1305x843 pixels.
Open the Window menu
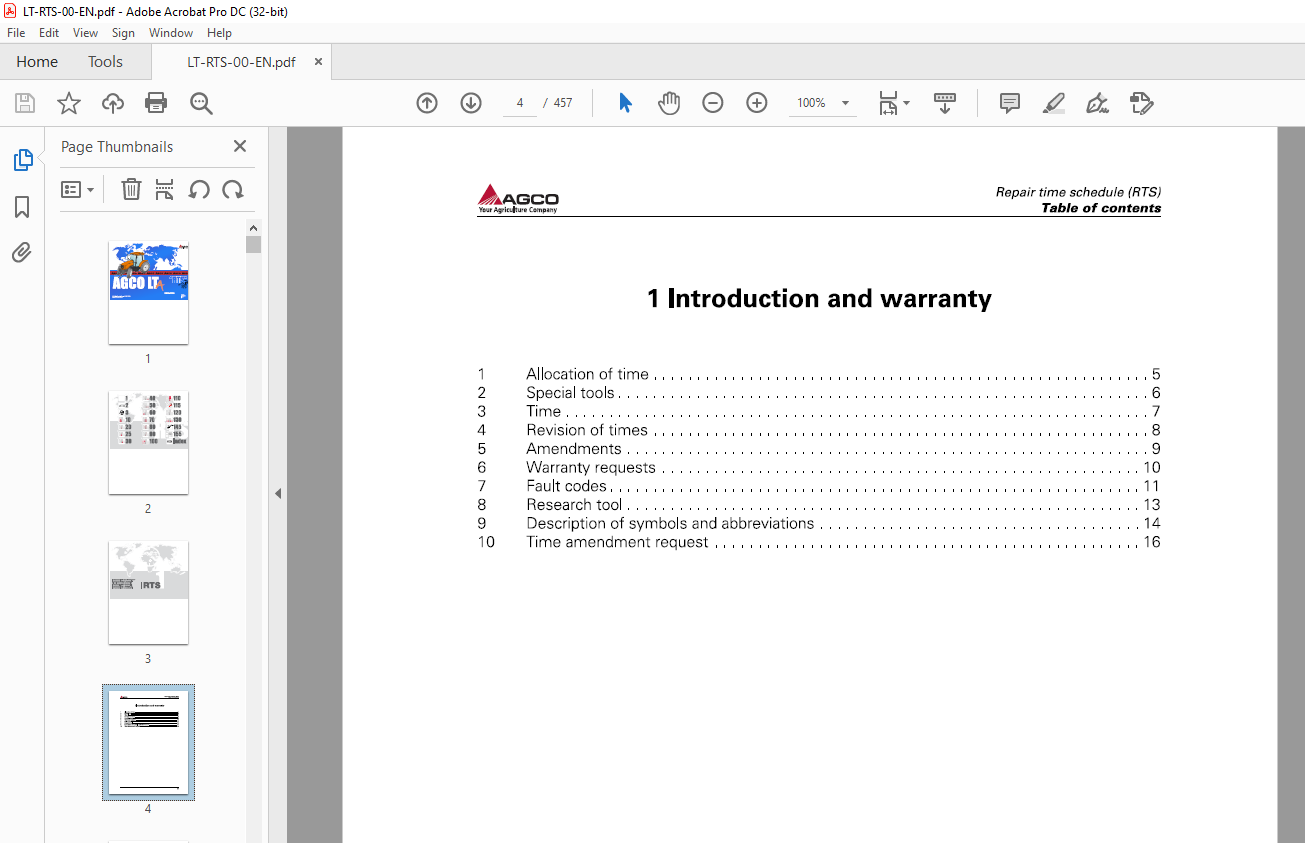(171, 33)
